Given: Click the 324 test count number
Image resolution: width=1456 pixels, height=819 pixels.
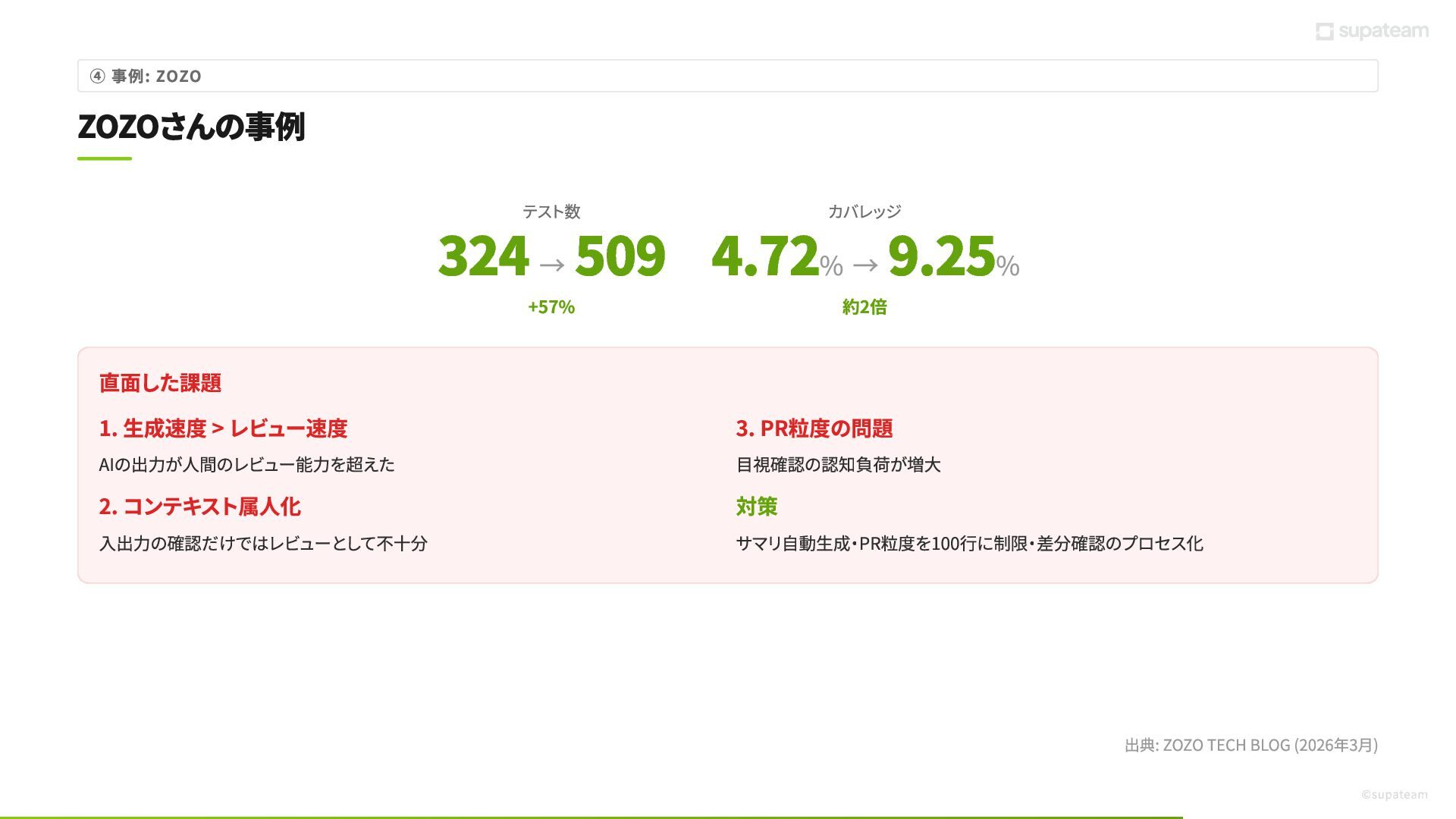Looking at the screenshot, I should click(484, 256).
